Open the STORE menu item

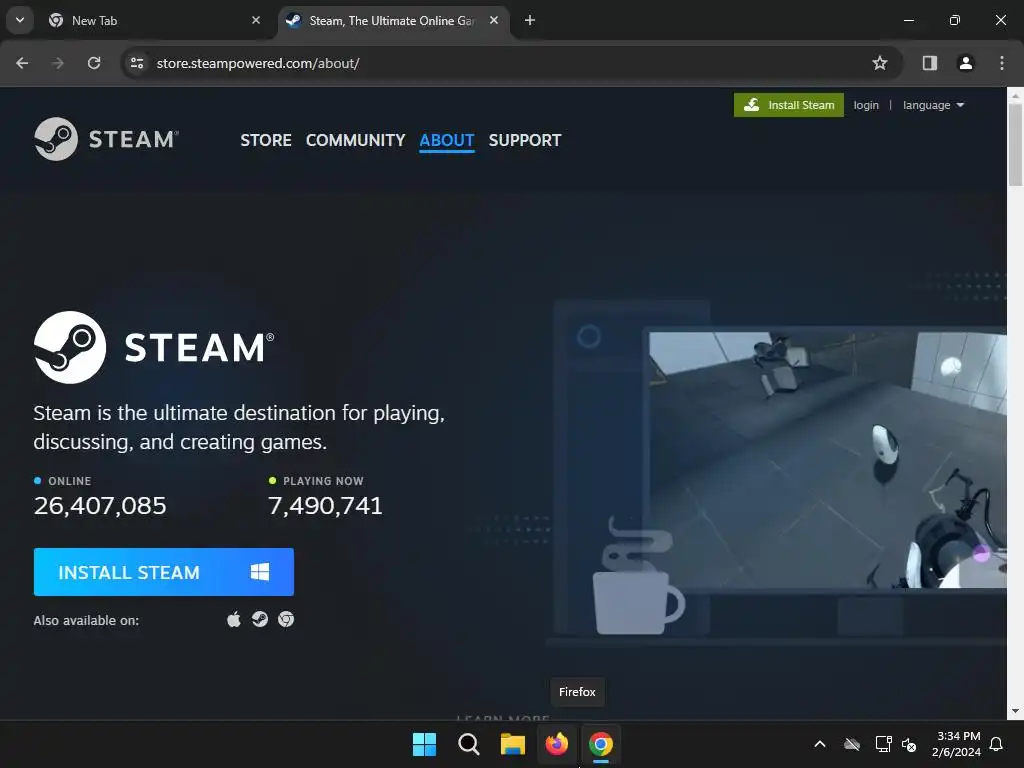click(x=266, y=140)
